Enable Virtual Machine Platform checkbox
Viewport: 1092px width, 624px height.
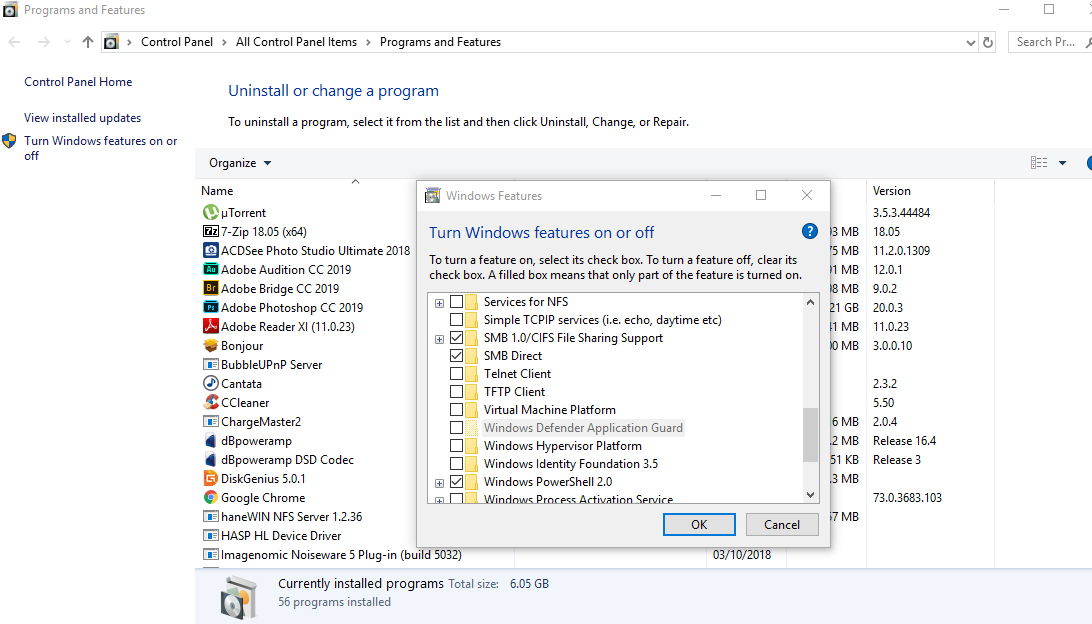point(456,410)
